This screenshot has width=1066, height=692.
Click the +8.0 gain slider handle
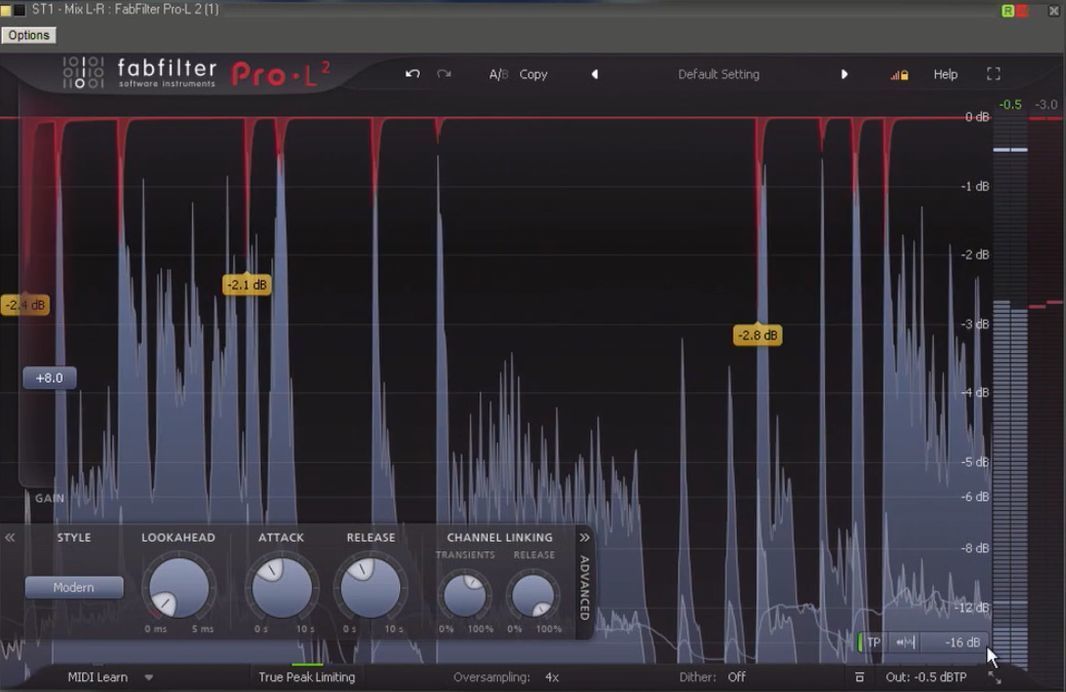click(x=49, y=378)
